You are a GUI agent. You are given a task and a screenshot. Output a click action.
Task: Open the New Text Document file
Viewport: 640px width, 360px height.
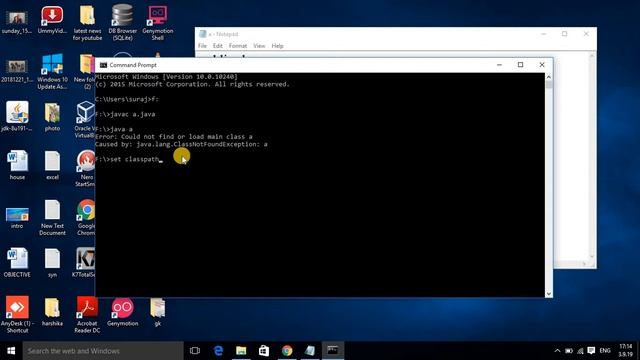tap(52, 217)
